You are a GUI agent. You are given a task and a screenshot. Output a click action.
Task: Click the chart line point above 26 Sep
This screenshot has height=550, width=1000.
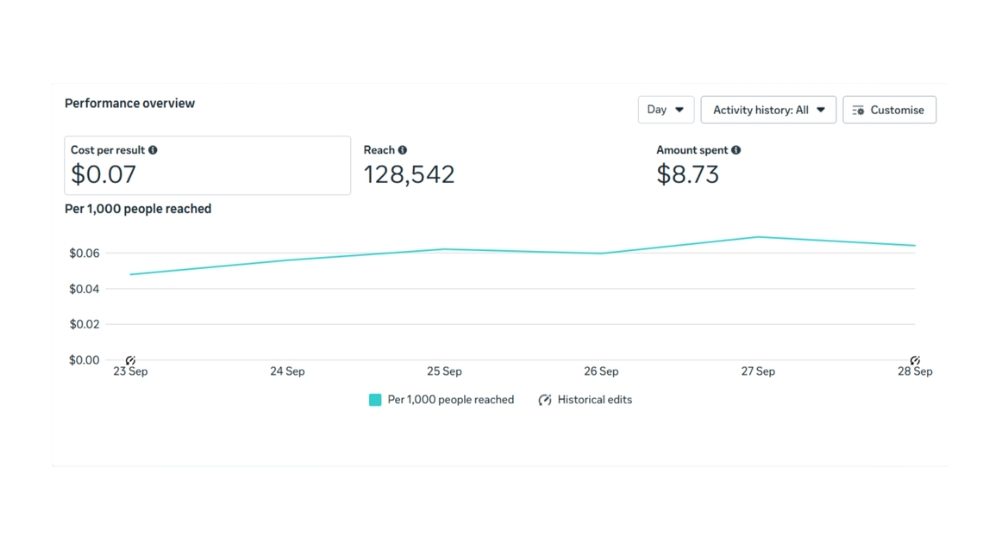click(x=601, y=253)
